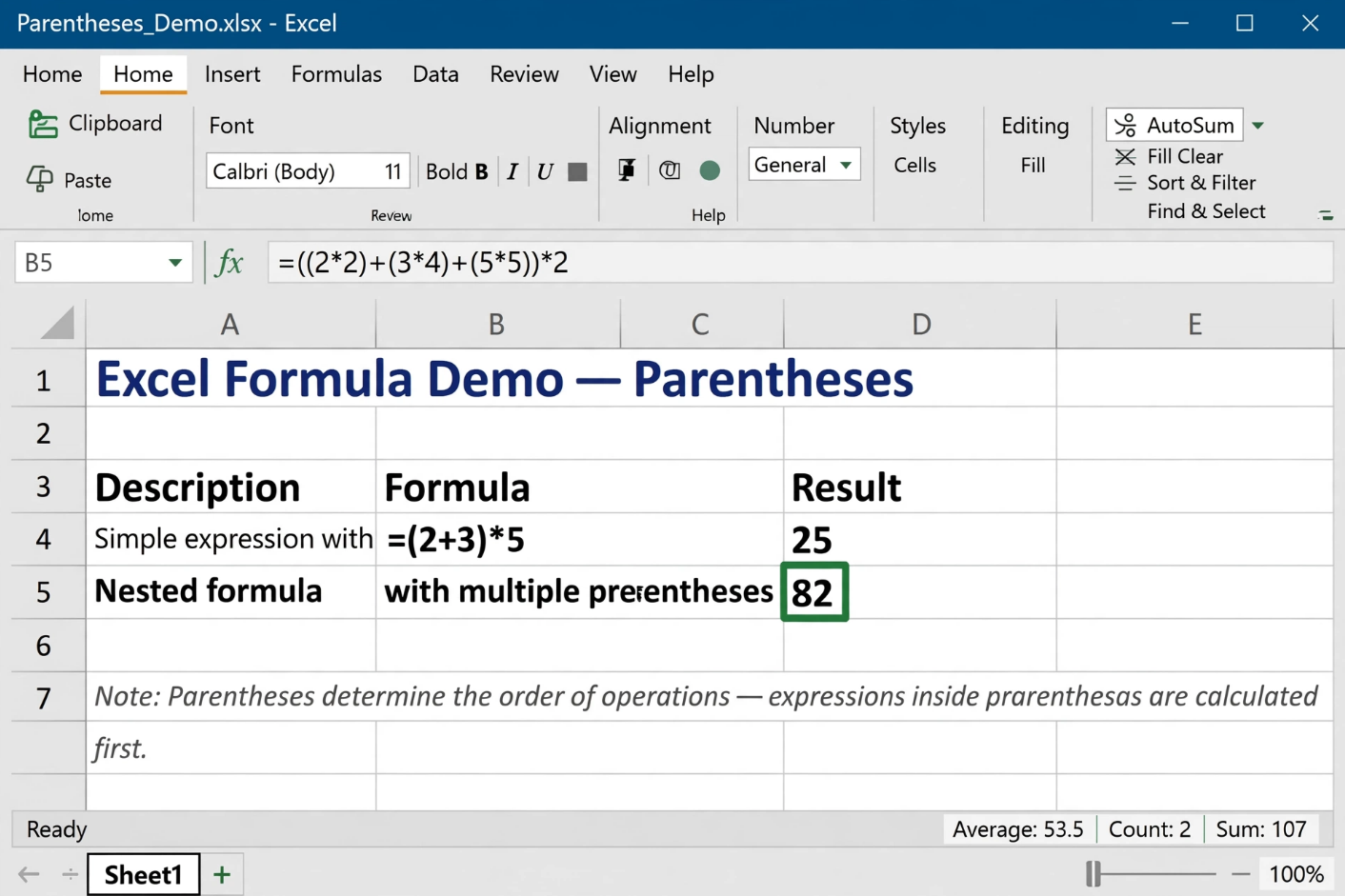This screenshot has height=896, width=1345.
Task: Click the Name Box showing B5
Action: point(103,263)
